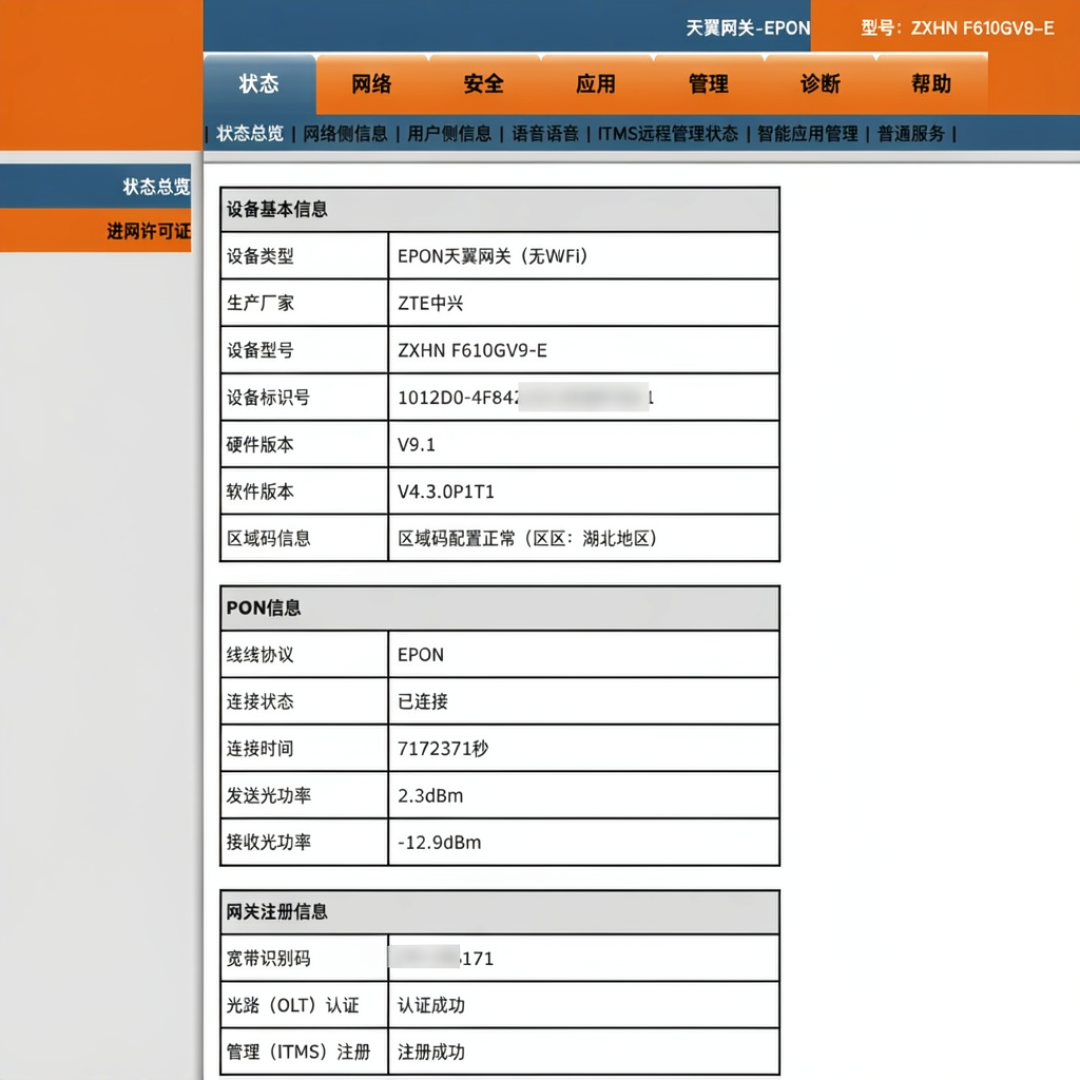Click the 硬件版本 label cell
The width and height of the screenshot is (1080, 1080).
click(304, 444)
